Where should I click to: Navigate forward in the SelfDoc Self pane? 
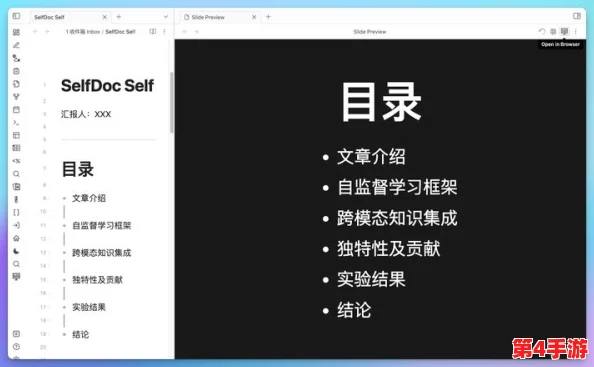tap(47, 31)
